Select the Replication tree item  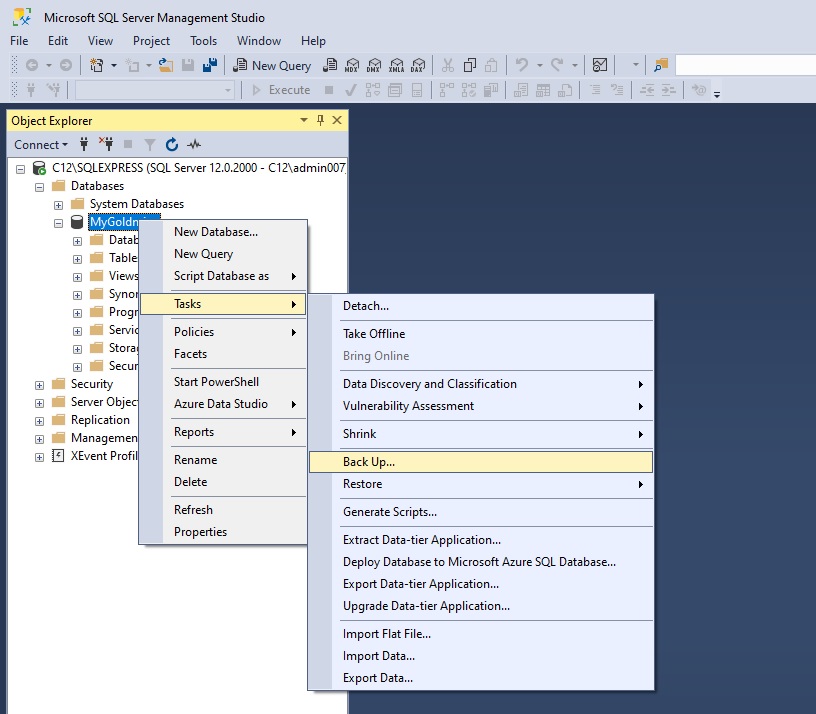pos(100,420)
